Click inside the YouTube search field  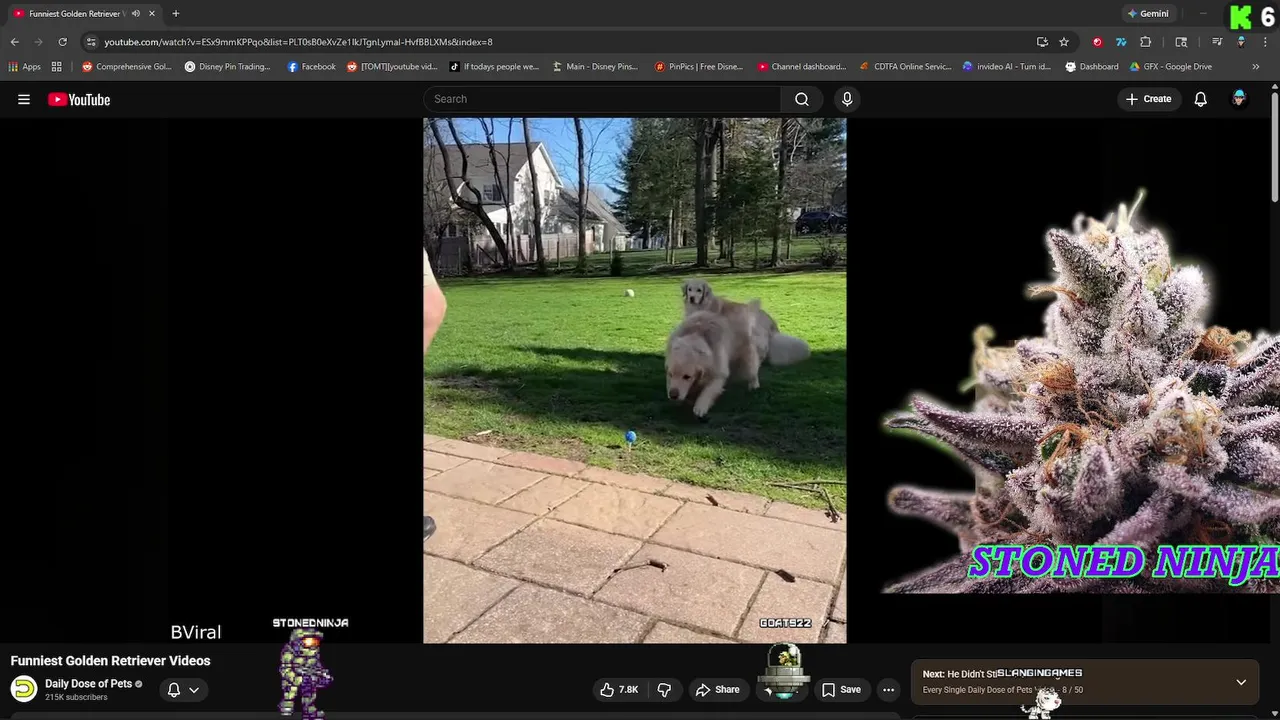(602, 99)
